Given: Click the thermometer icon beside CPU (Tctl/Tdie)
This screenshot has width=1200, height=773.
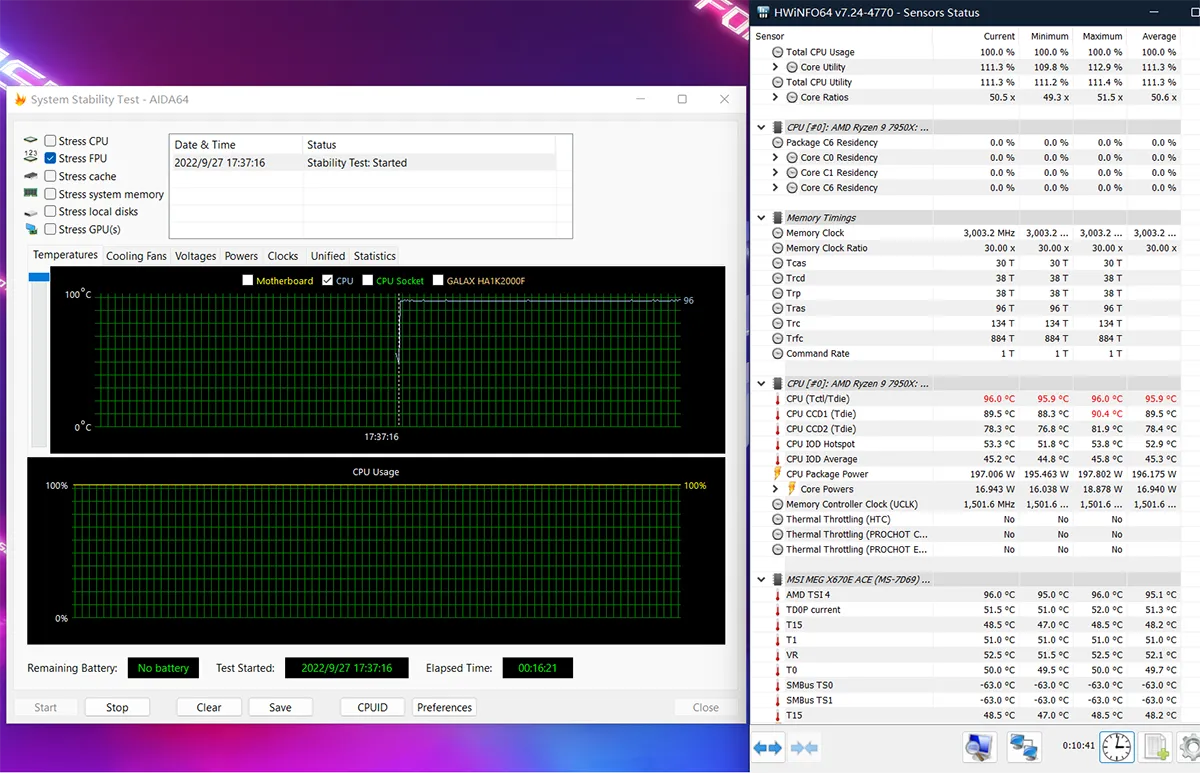Looking at the screenshot, I should point(777,399).
